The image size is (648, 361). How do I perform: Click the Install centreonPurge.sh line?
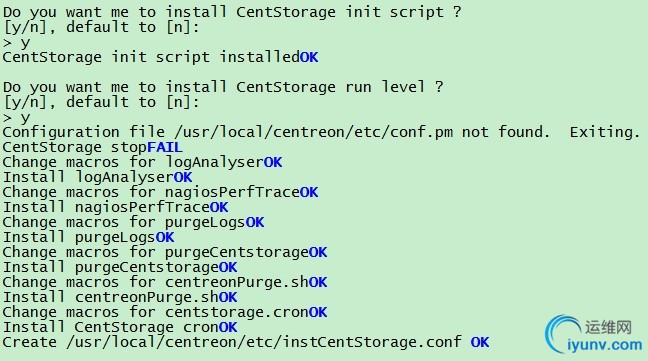click(x=120, y=297)
